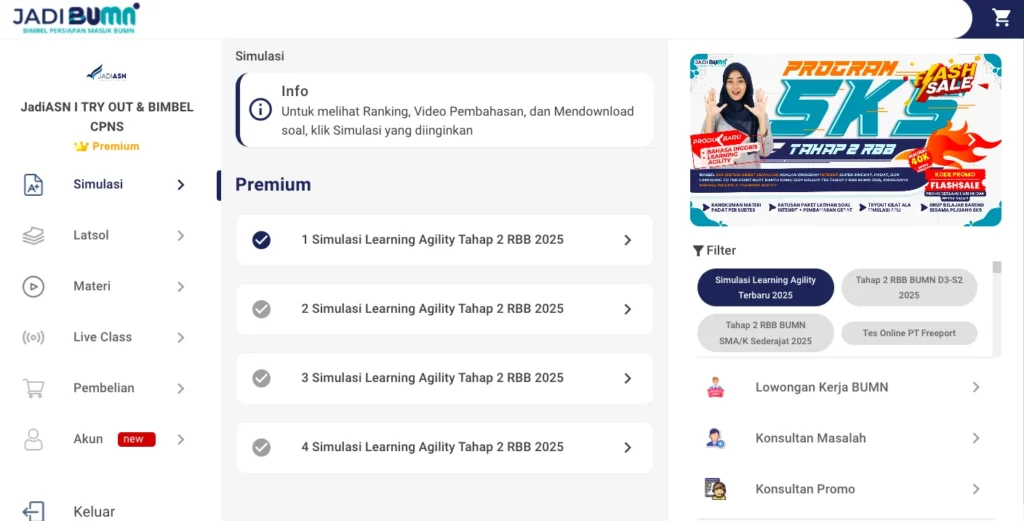Click JadiASN I TRY OUT & BIMBEL CPNS title
Screen dimensions: 1024x521
[x=107, y=117]
